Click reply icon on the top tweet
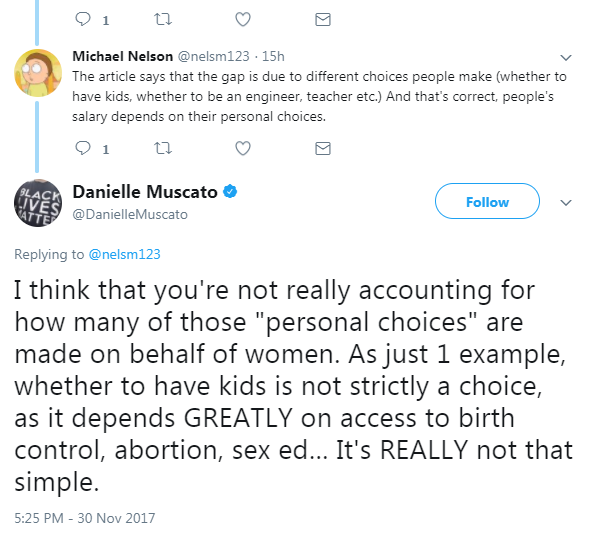The image size is (603, 533). [83, 19]
